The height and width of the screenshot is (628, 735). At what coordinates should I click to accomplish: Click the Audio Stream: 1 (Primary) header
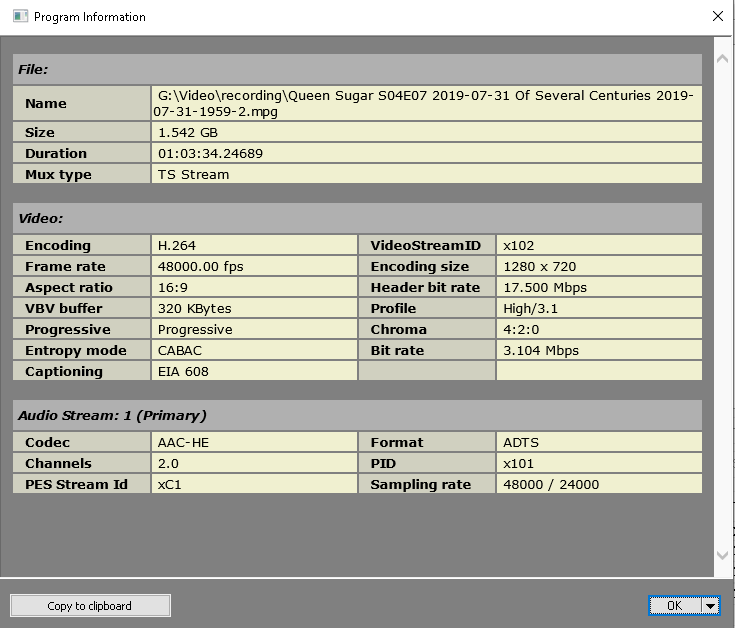pos(112,415)
